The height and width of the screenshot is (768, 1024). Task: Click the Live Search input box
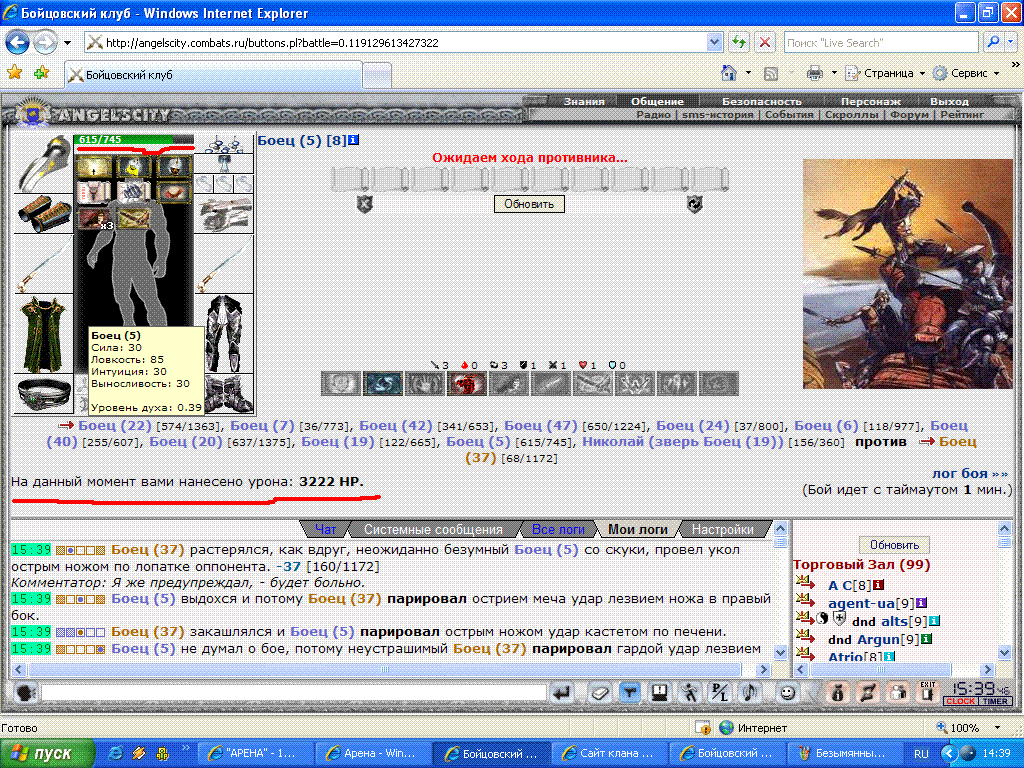(x=881, y=43)
